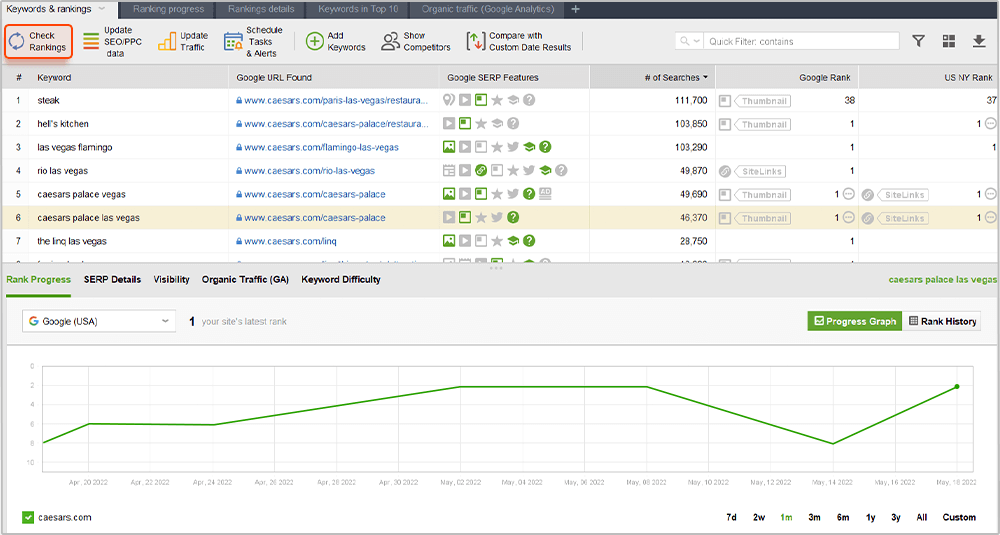Screen dimensions: 1000x535
Task: Open the Keywords in Top 10 tab
Action: click(x=358, y=9)
